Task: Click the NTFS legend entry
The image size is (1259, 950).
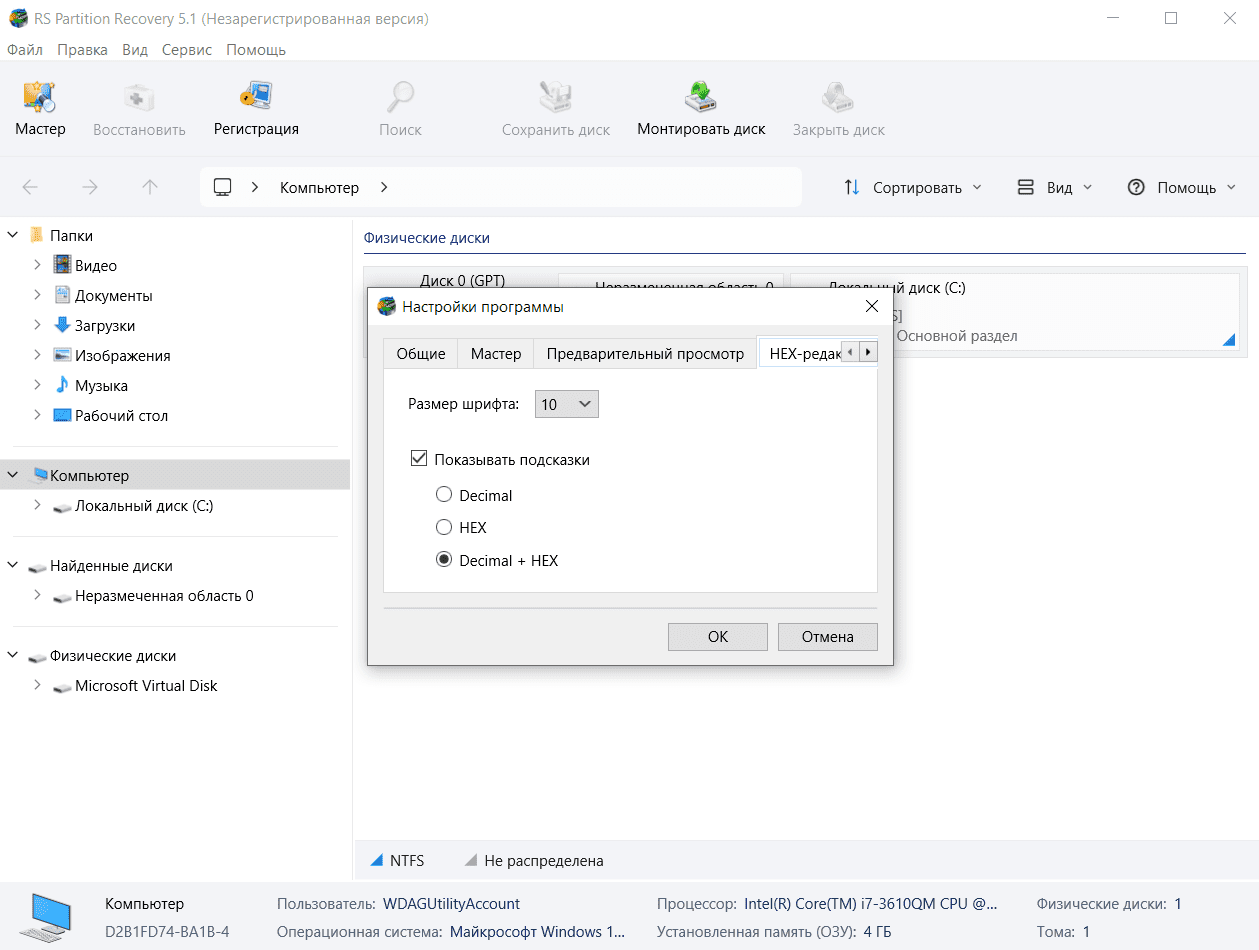Action: pos(397,860)
